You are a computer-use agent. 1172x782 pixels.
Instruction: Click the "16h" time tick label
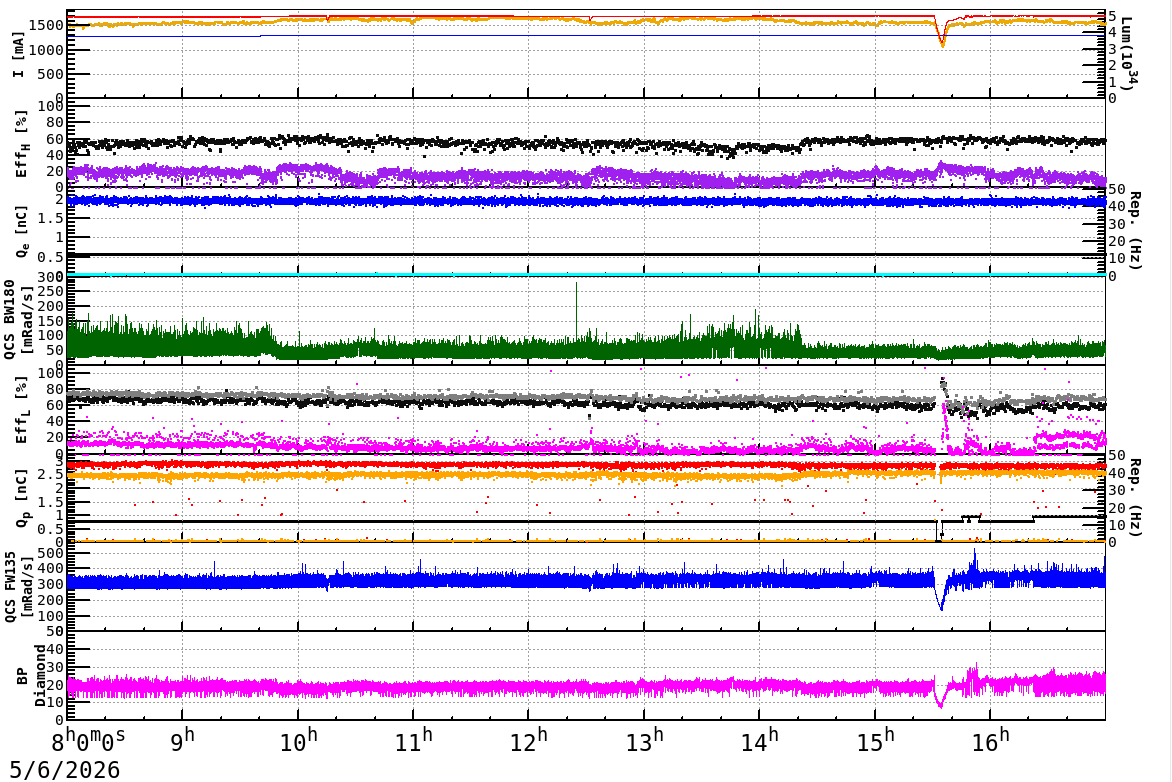tap(990, 740)
